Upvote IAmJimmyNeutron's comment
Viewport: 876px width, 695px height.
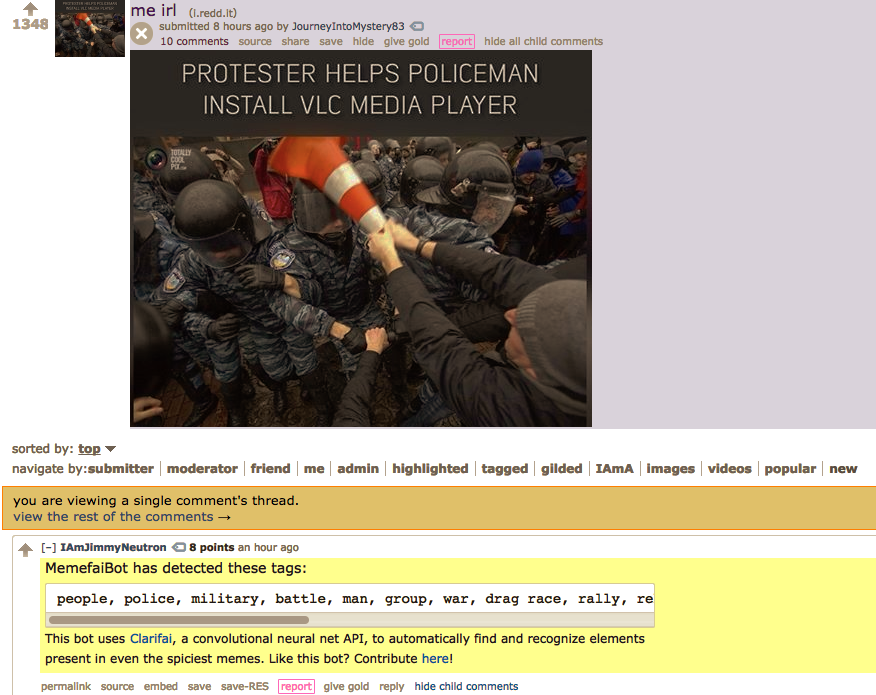click(25, 550)
